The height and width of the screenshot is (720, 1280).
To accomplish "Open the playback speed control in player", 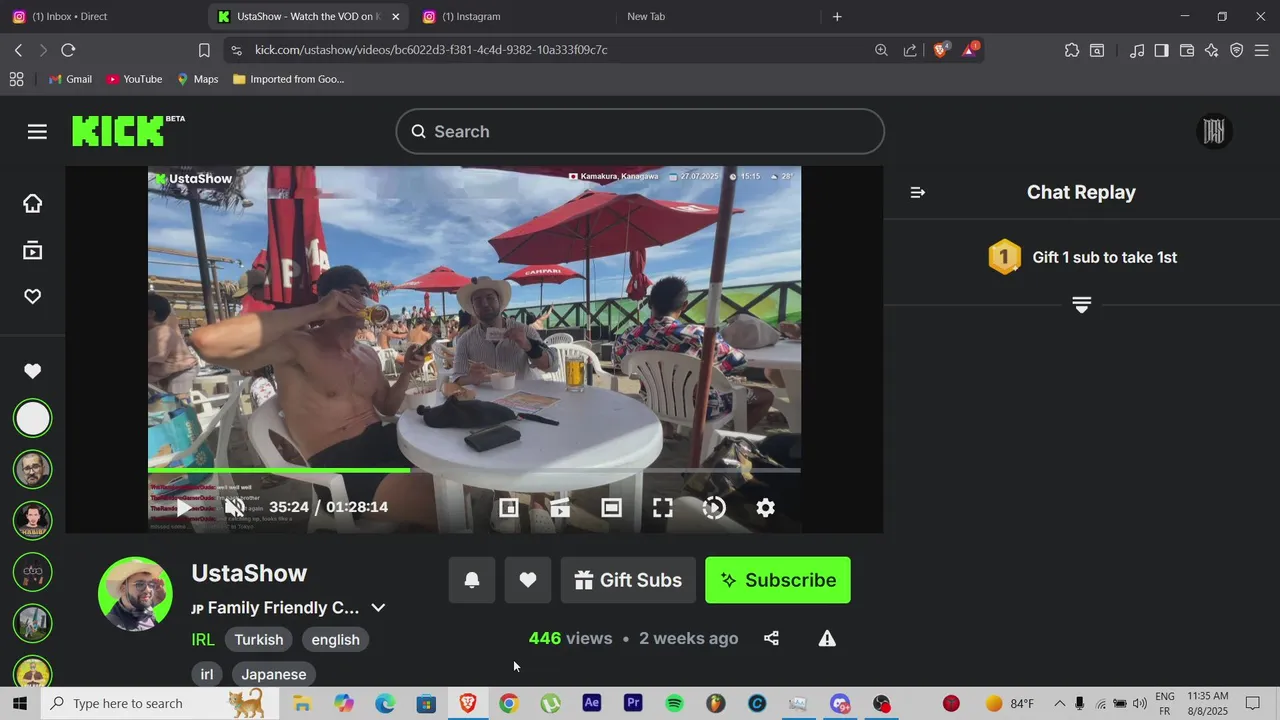I will pyautogui.click(x=714, y=508).
